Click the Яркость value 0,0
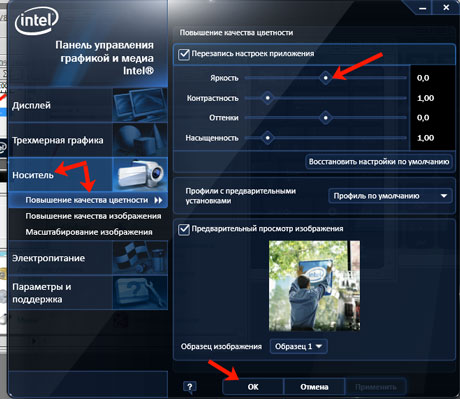The image size is (460, 399). [x=423, y=78]
